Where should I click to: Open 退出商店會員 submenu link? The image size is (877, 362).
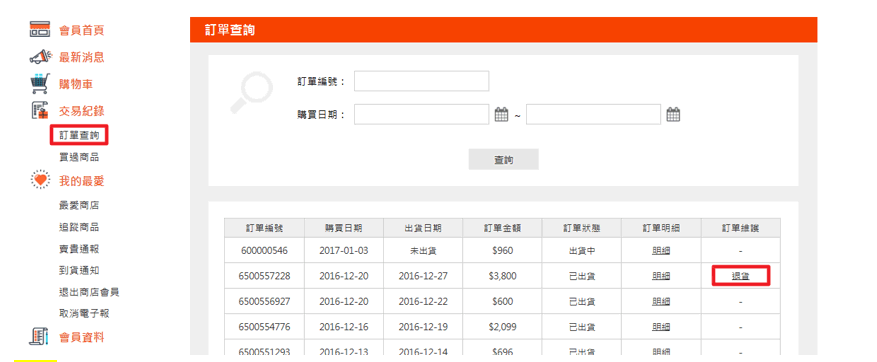click(89, 292)
